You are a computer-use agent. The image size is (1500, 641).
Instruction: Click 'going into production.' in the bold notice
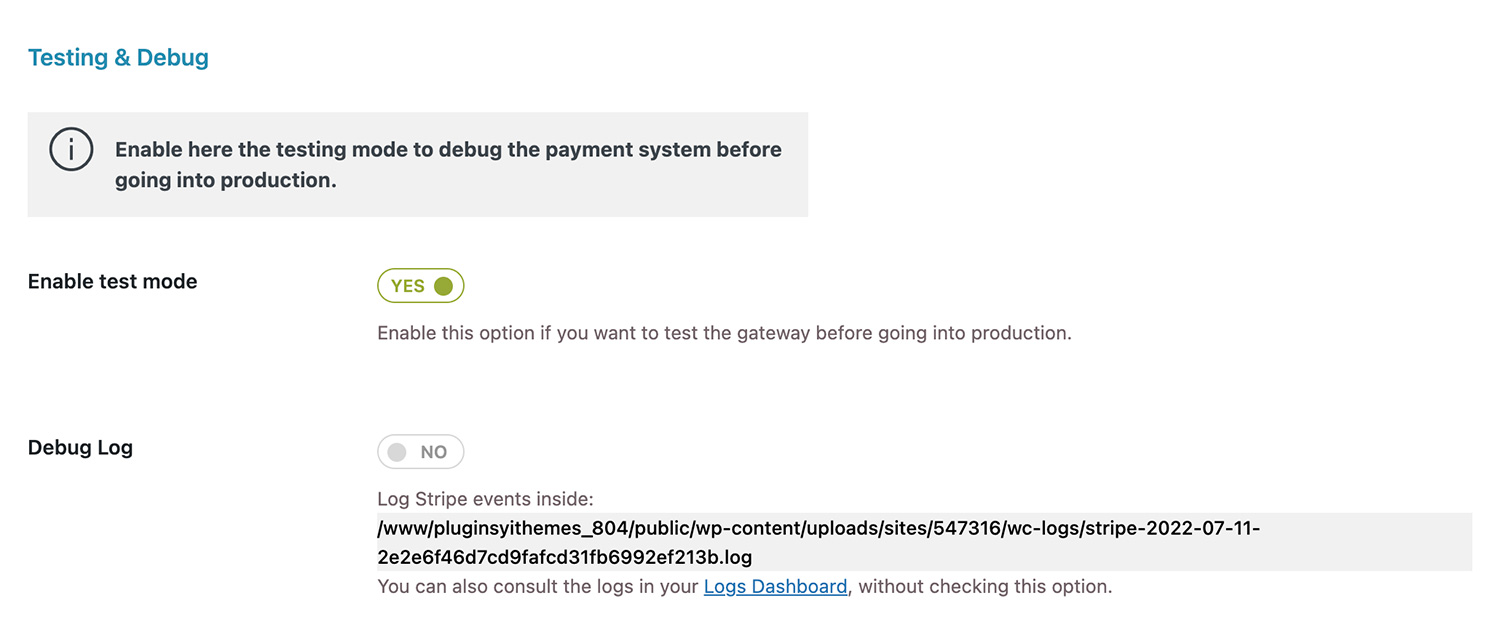225,181
